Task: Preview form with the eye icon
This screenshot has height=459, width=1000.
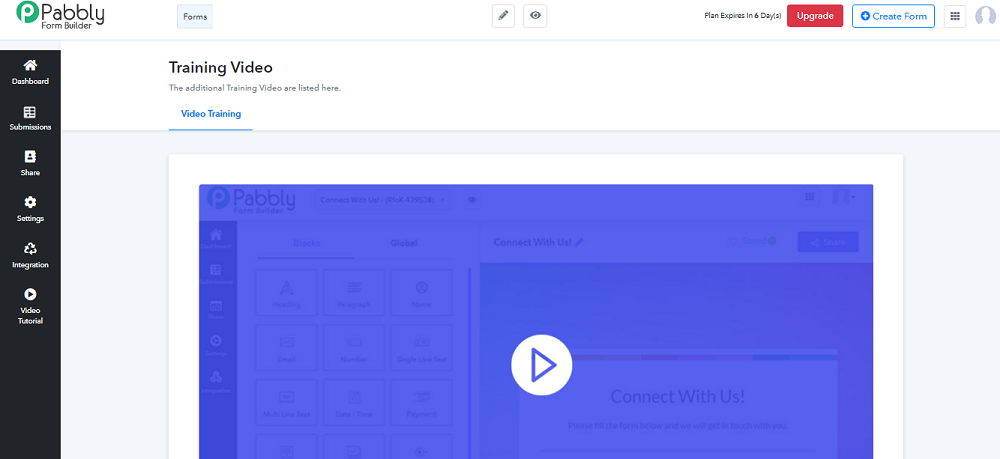Action: point(535,16)
